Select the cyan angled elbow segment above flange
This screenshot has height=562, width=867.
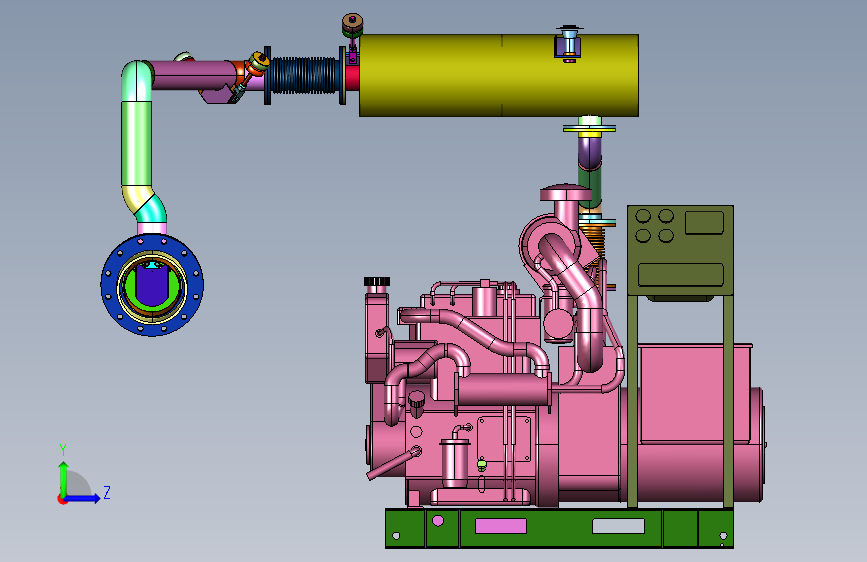click(153, 209)
